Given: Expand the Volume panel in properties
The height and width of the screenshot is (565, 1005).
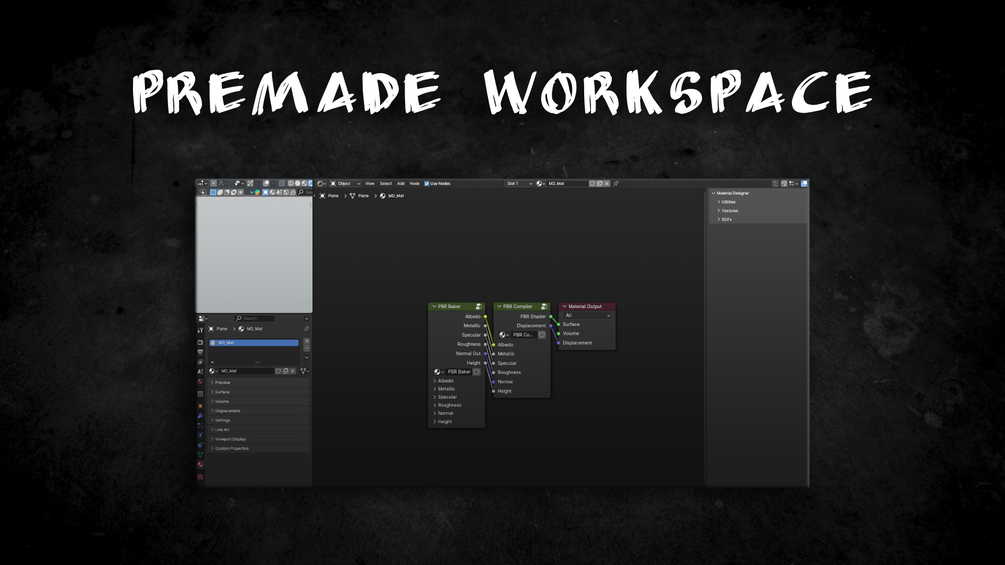Looking at the screenshot, I should [x=259, y=402].
